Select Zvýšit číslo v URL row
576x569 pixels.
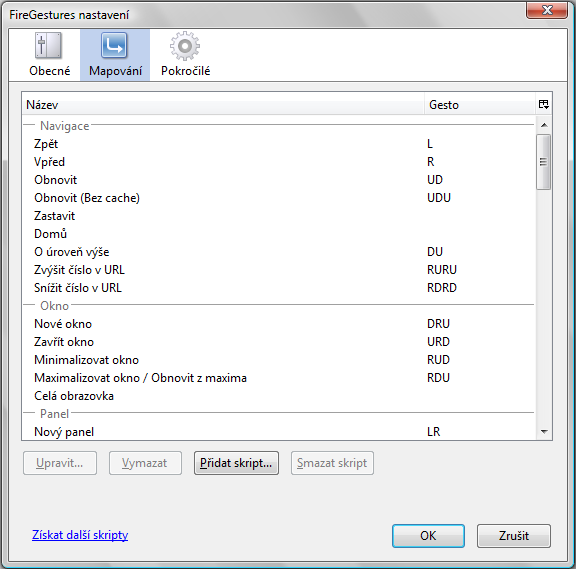click(278, 270)
